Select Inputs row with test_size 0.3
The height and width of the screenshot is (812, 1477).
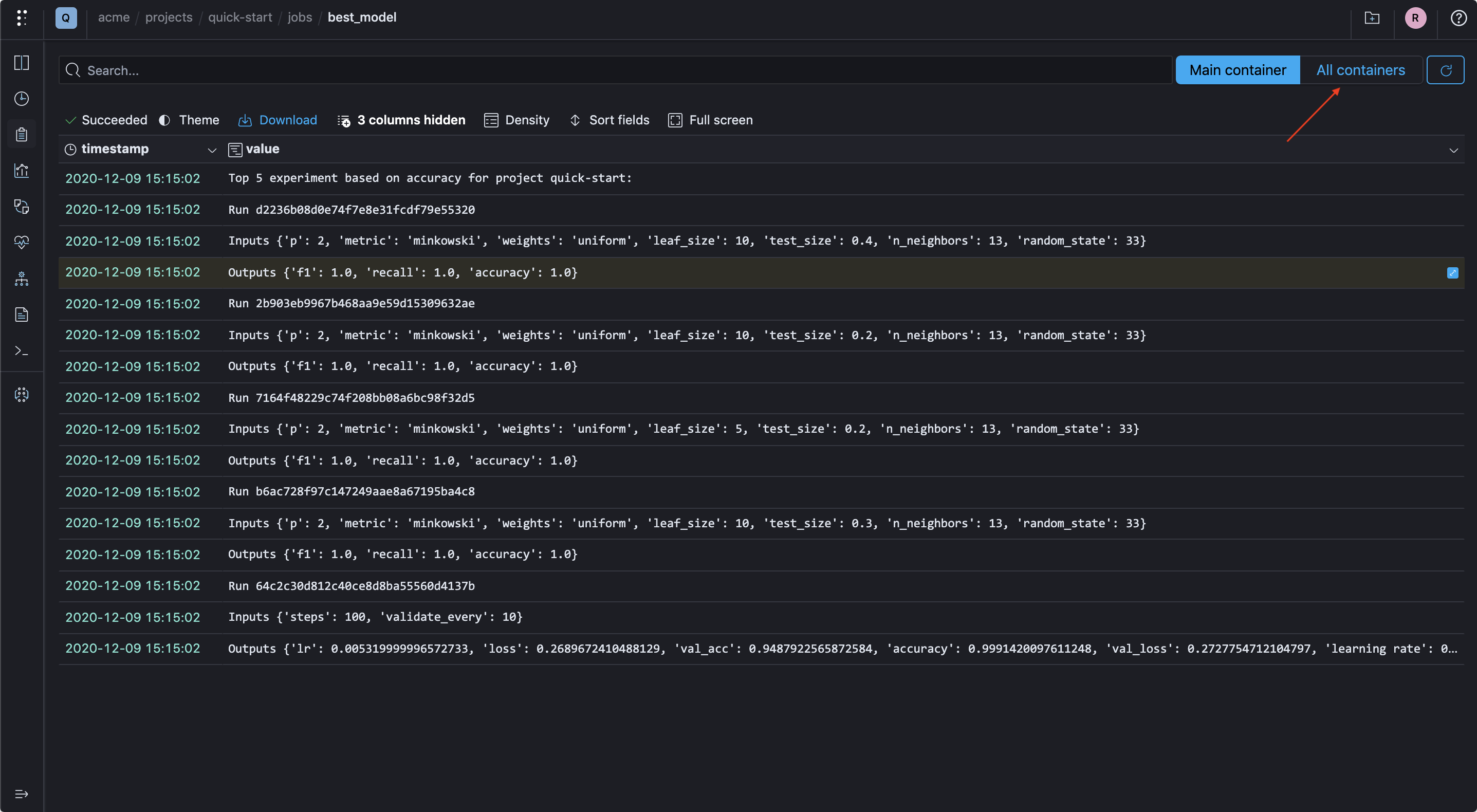tap(761, 523)
